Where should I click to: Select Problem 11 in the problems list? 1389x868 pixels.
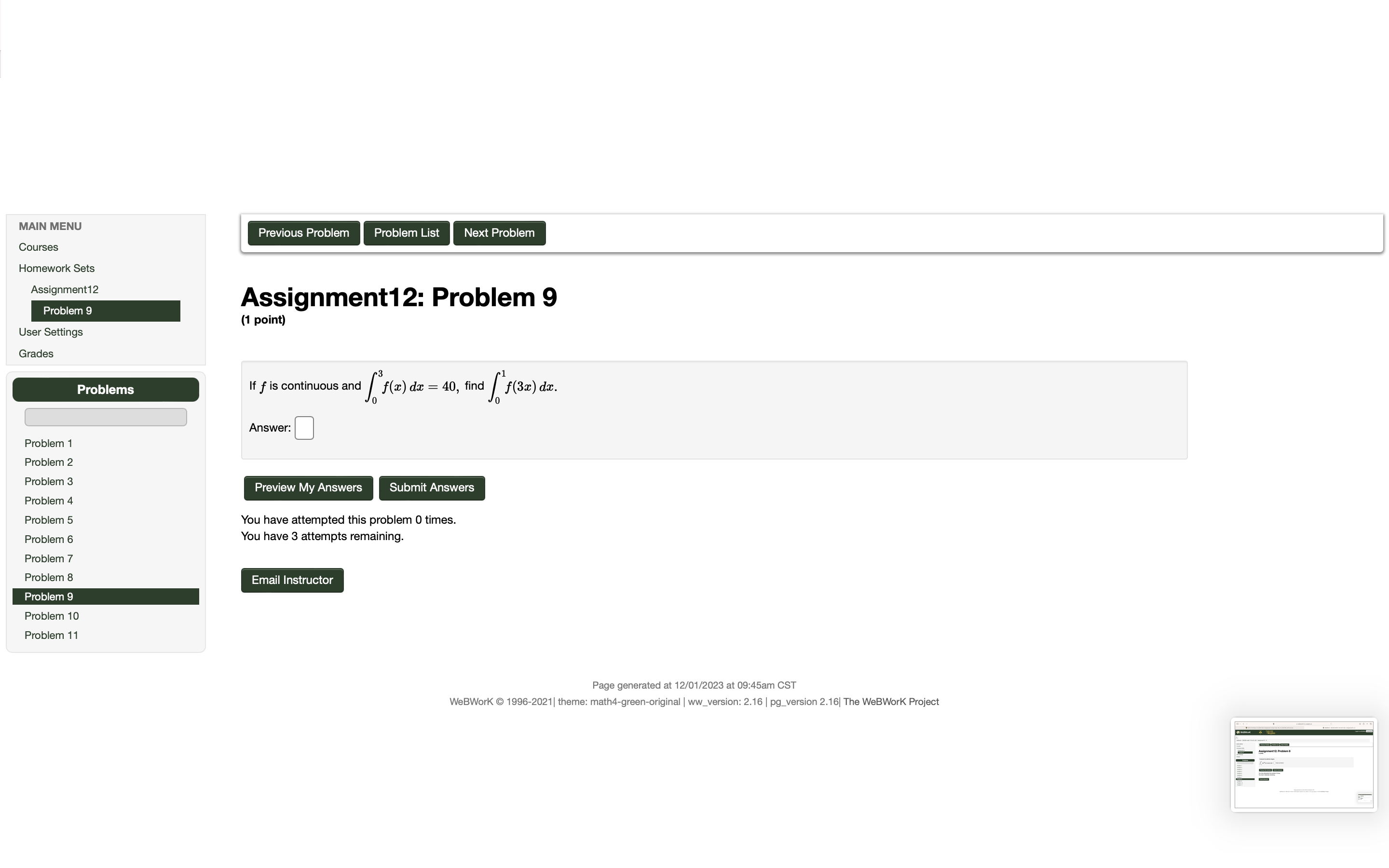point(51,636)
